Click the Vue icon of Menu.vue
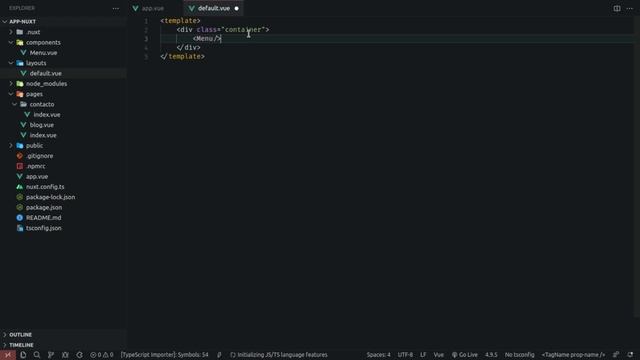Viewport: 640px width, 360px height. pos(23,53)
